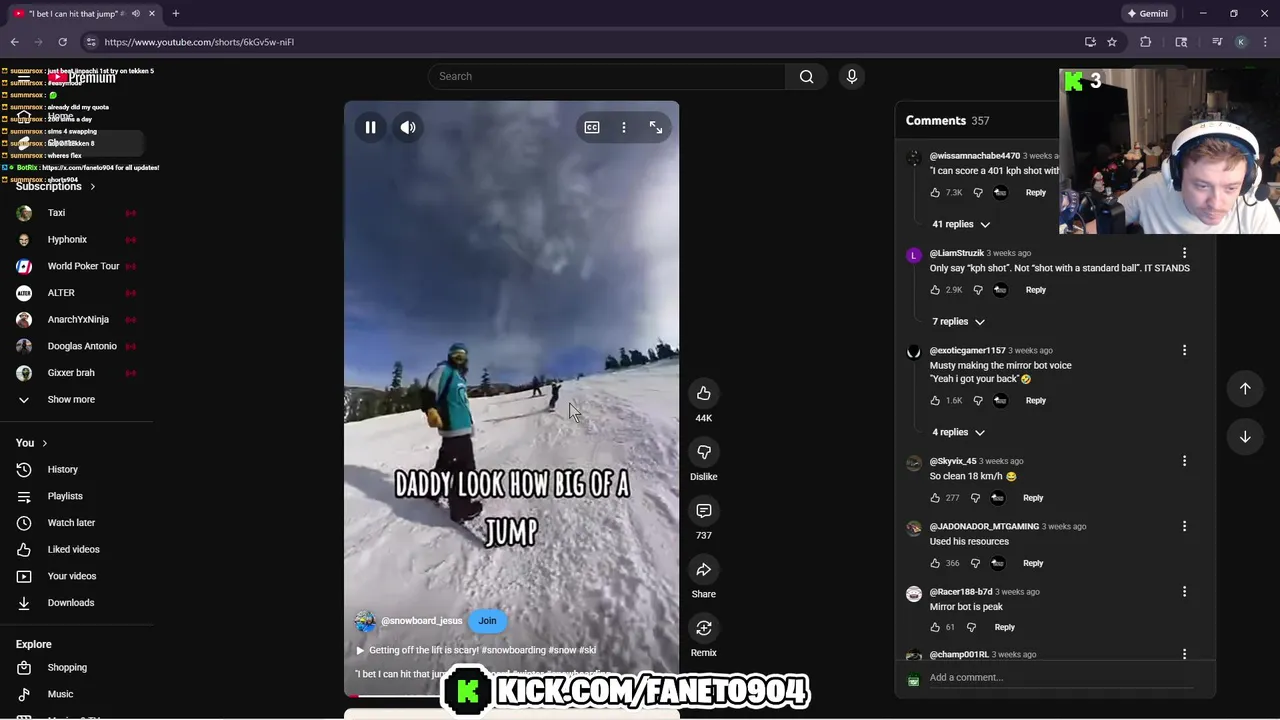Open Shopping under Explore
This screenshot has height=720, width=1280.
(x=75, y=668)
